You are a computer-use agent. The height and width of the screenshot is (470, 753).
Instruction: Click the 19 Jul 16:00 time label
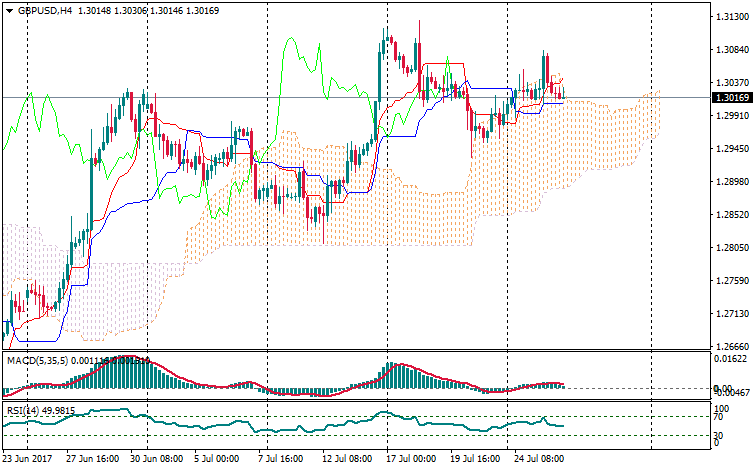tap(474, 459)
